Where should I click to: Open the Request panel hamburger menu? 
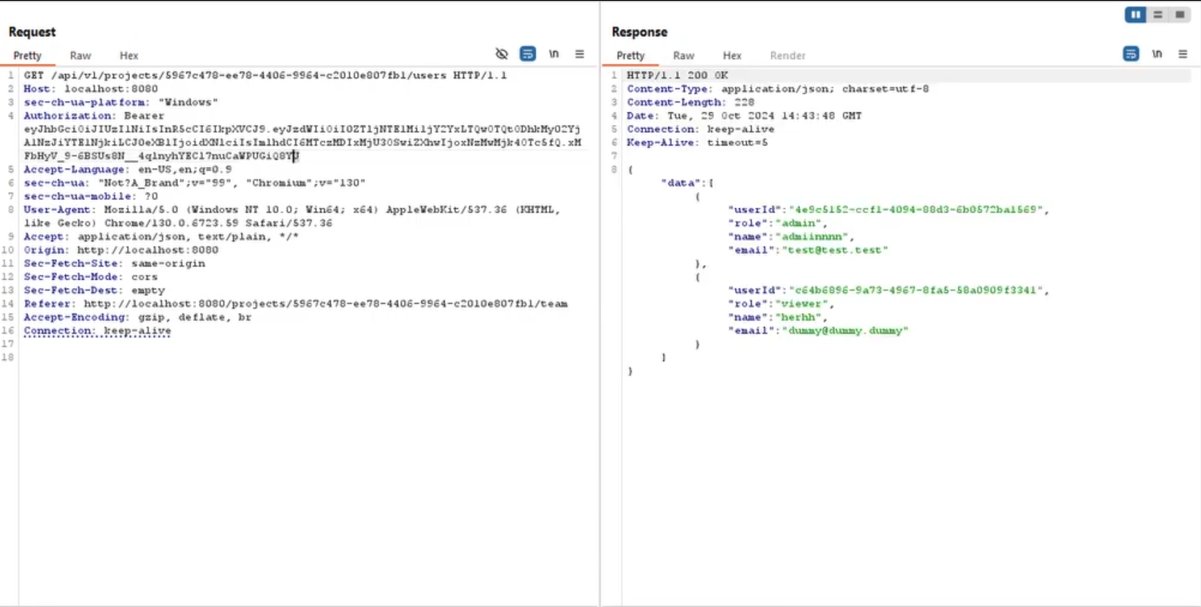click(580, 54)
